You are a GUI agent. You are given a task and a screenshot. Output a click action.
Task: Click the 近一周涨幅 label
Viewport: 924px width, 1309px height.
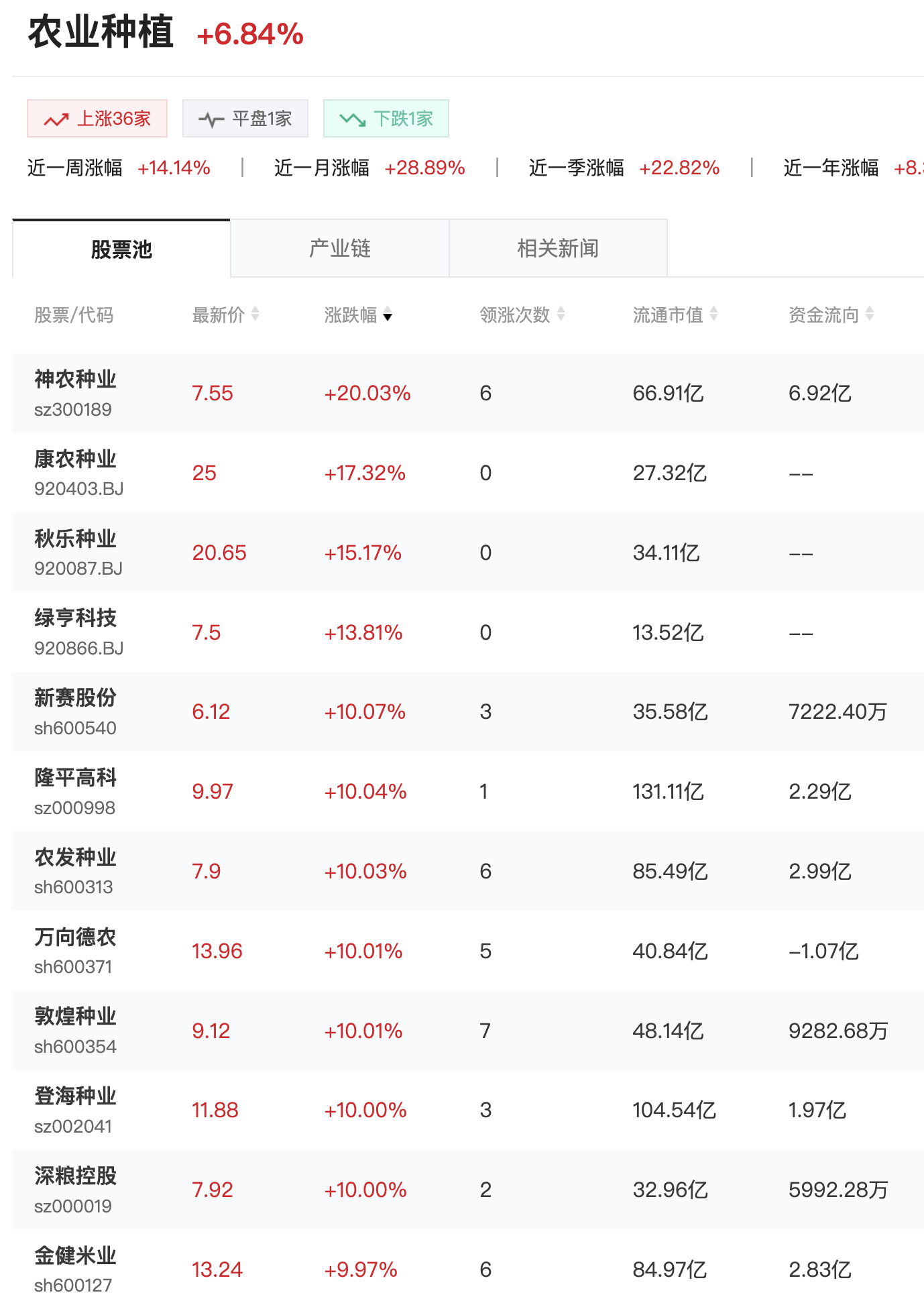point(74,168)
